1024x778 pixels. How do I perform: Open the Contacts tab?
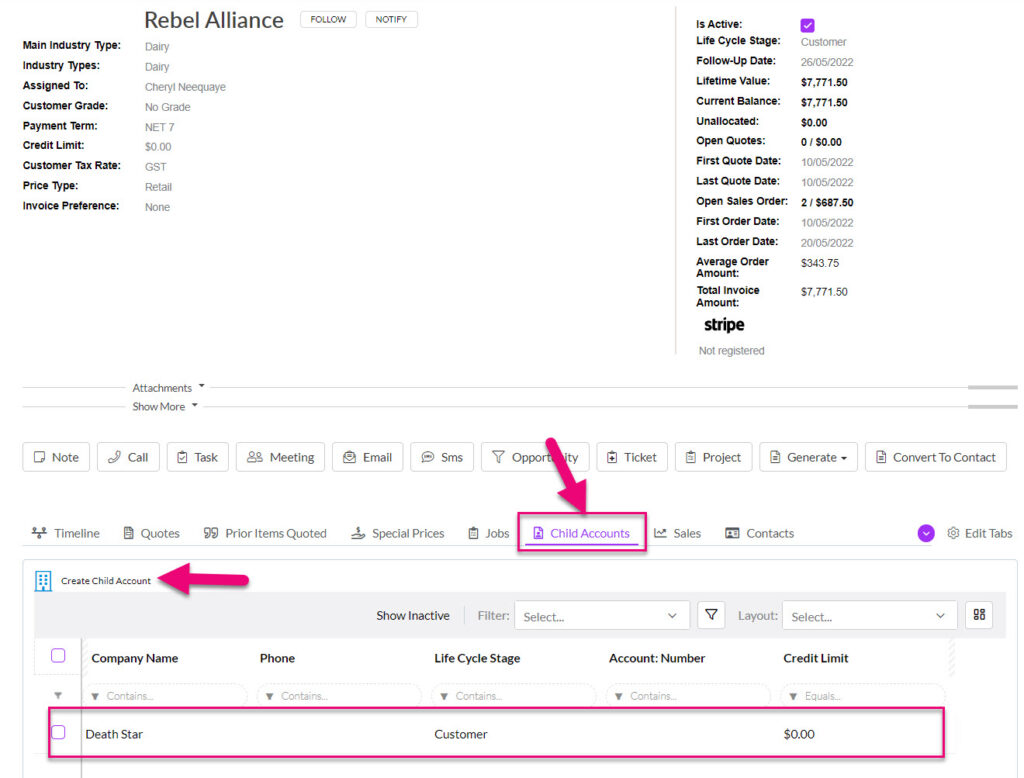click(x=760, y=533)
